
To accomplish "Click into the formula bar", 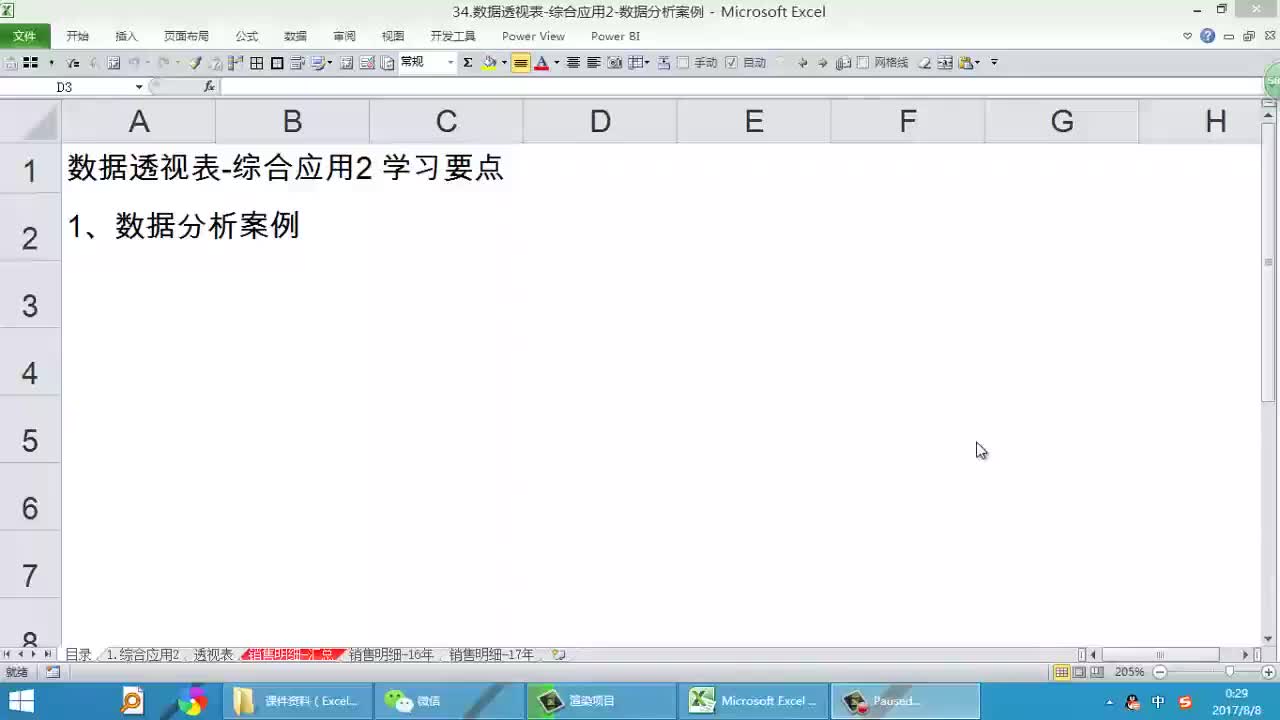I will (x=740, y=87).
